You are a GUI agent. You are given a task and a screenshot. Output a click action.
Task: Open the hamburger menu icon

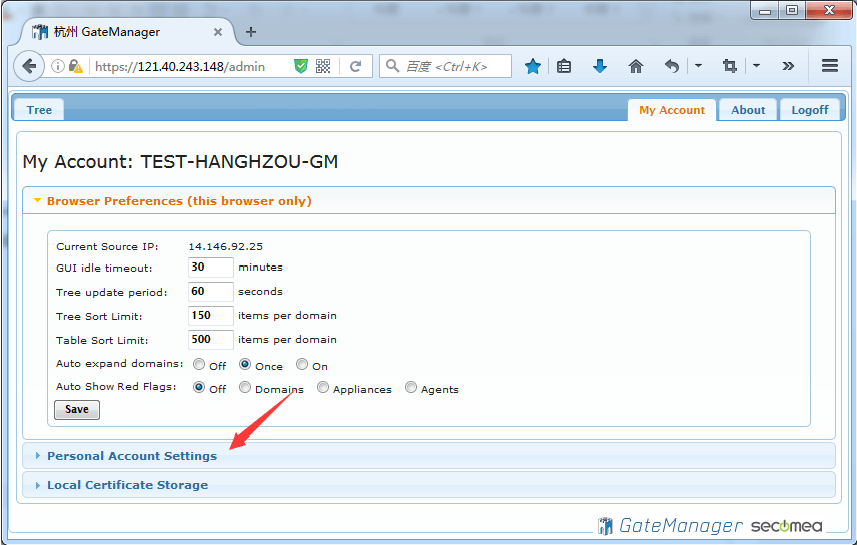(829, 66)
